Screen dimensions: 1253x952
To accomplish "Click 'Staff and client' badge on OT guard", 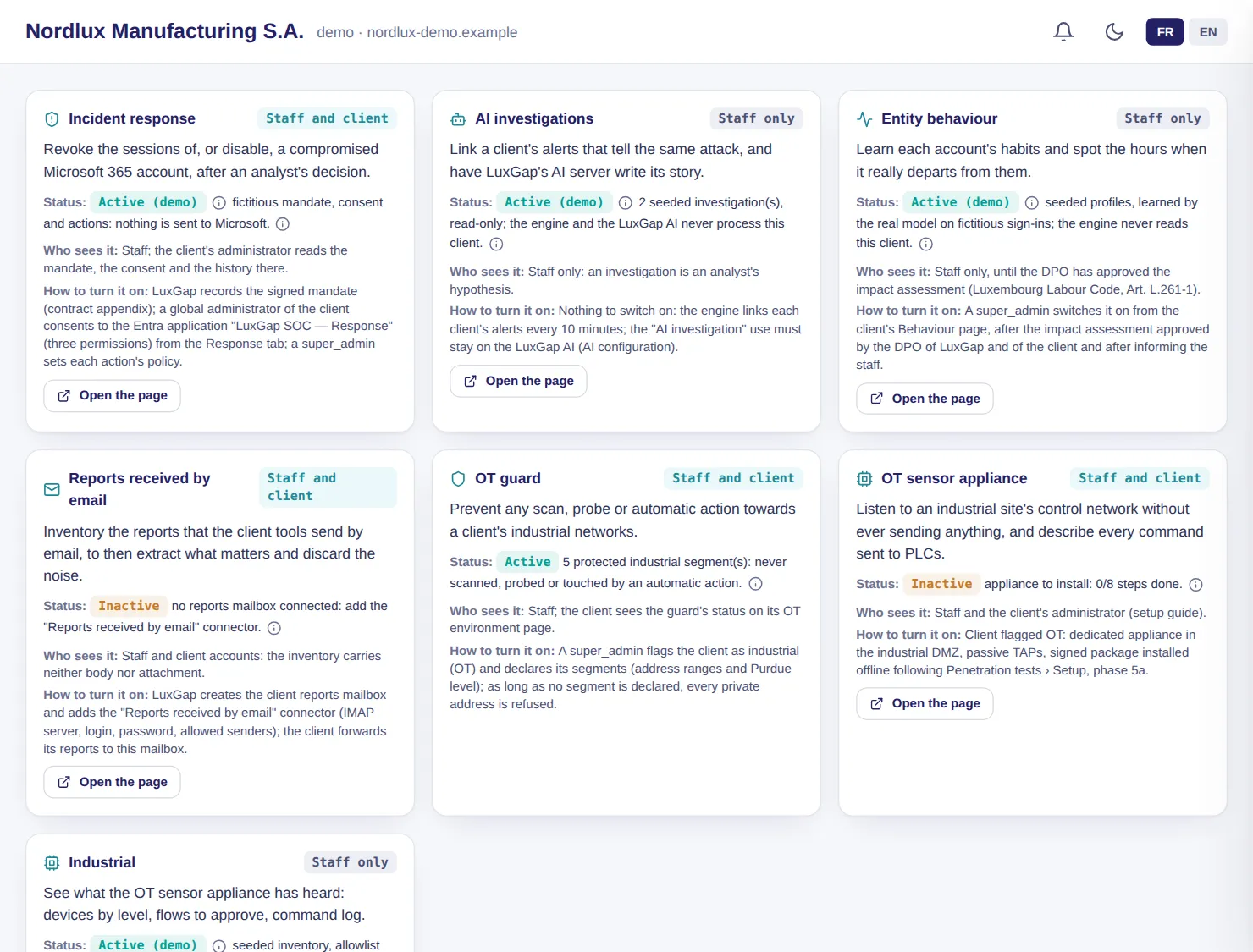I will coord(733,479).
